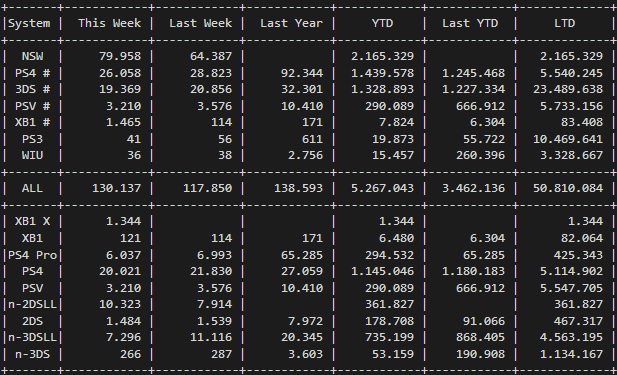This screenshot has height=375, width=617.
Task: Click WIU Last YTD value 260.396
Action: pos(480,155)
